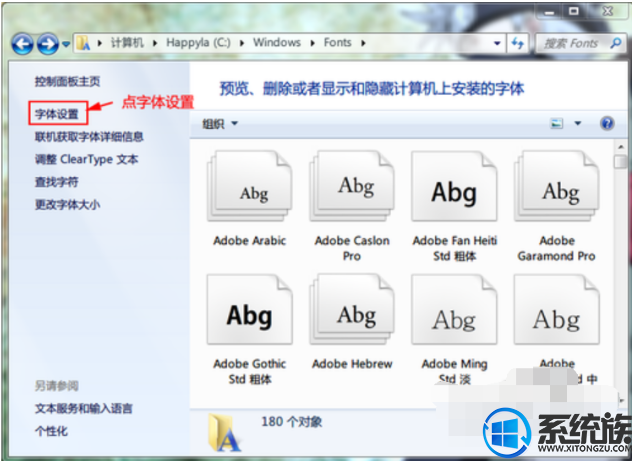Screen dimensions: 632x461
Task: Click the vertical scrollbar thumb
Action: [x=621, y=162]
